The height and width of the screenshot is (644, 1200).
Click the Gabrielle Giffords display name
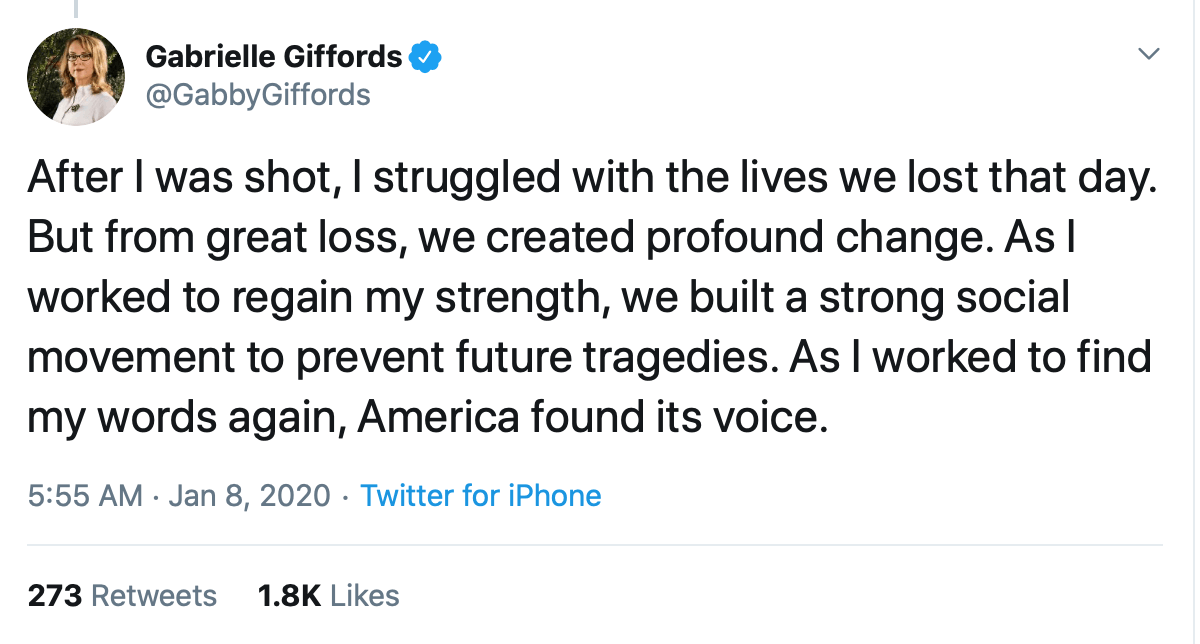274,57
